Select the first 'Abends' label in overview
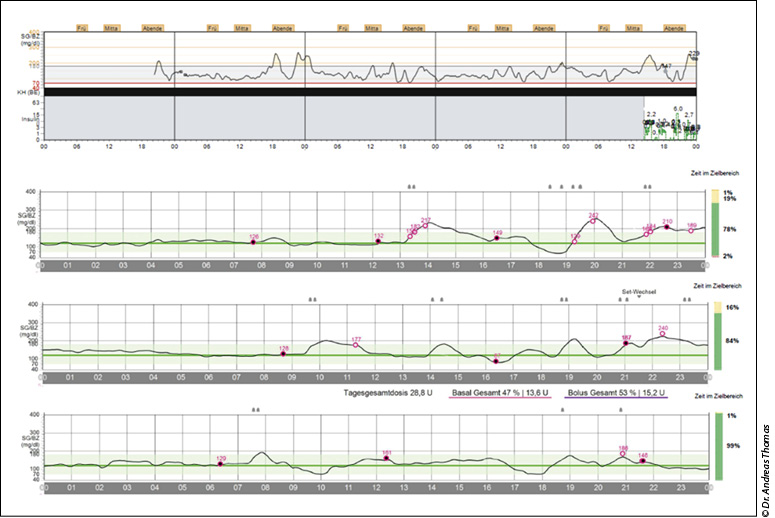The image size is (775, 518). [x=152, y=28]
